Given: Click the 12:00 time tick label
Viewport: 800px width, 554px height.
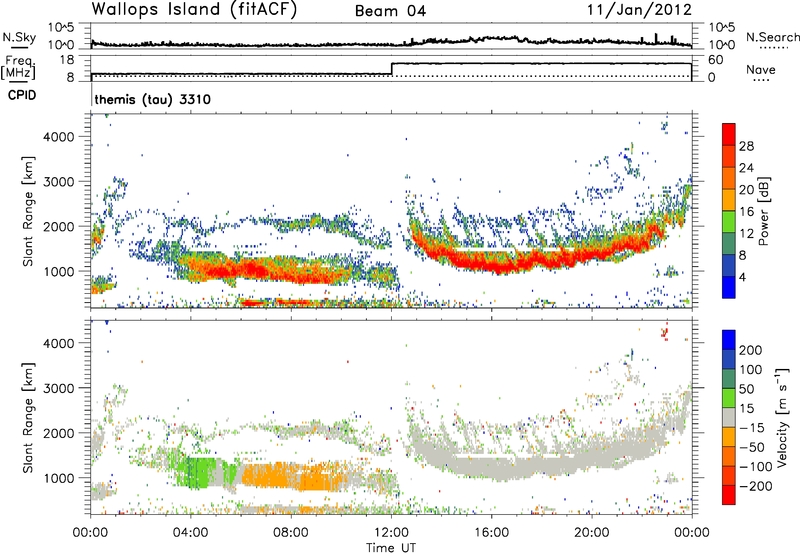Looking at the screenshot, I should (x=391, y=533).
